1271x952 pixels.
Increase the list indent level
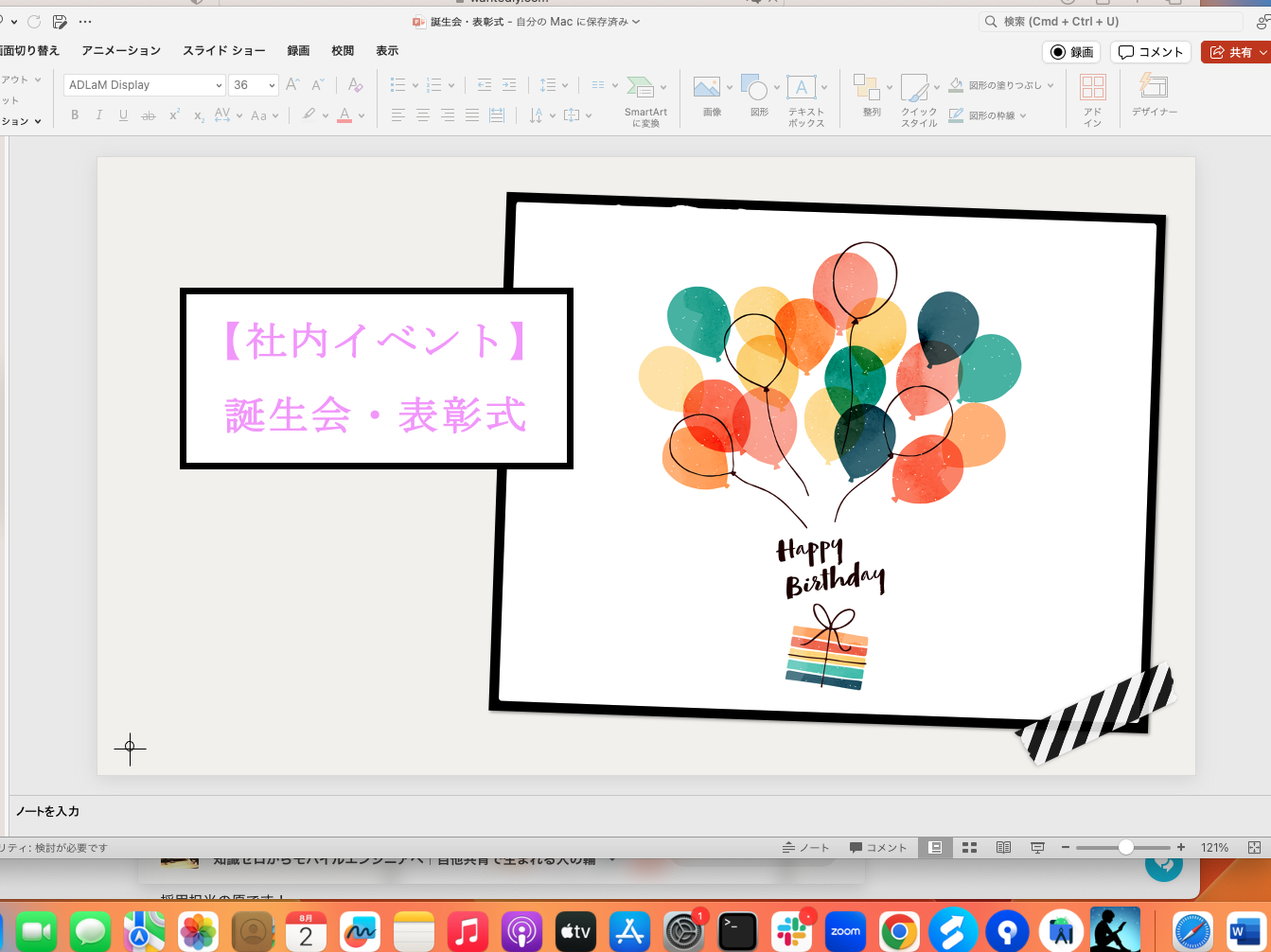509,84
